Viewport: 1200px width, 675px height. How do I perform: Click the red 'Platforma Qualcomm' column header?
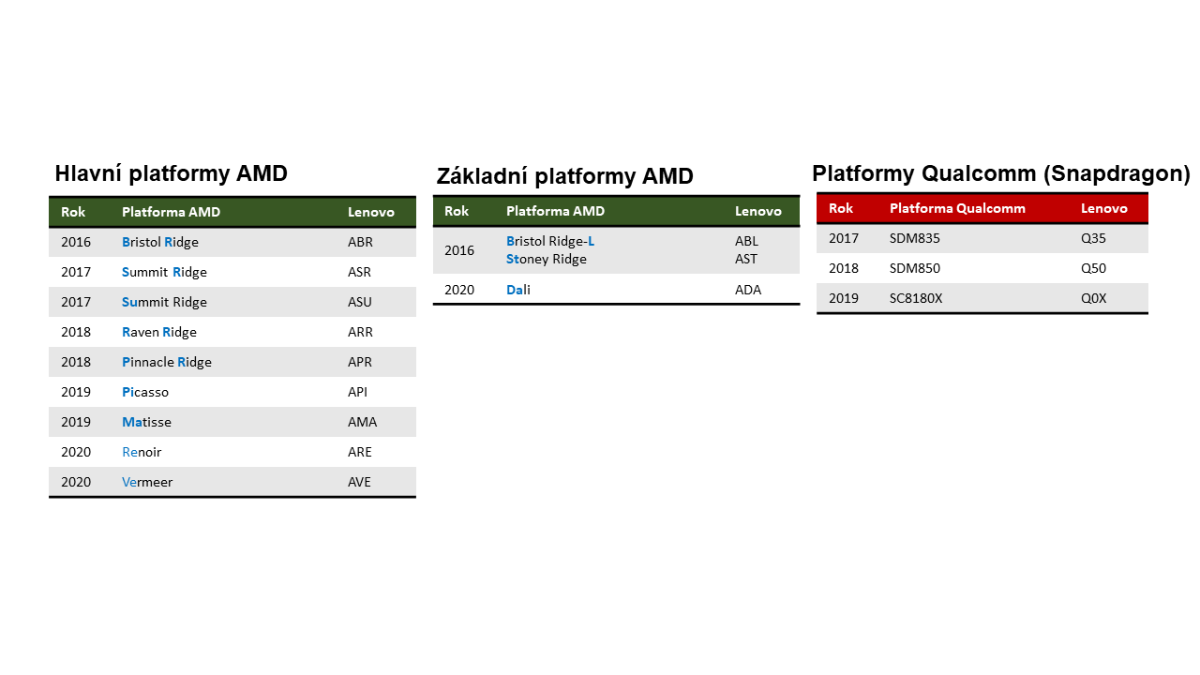pos(957,209)
